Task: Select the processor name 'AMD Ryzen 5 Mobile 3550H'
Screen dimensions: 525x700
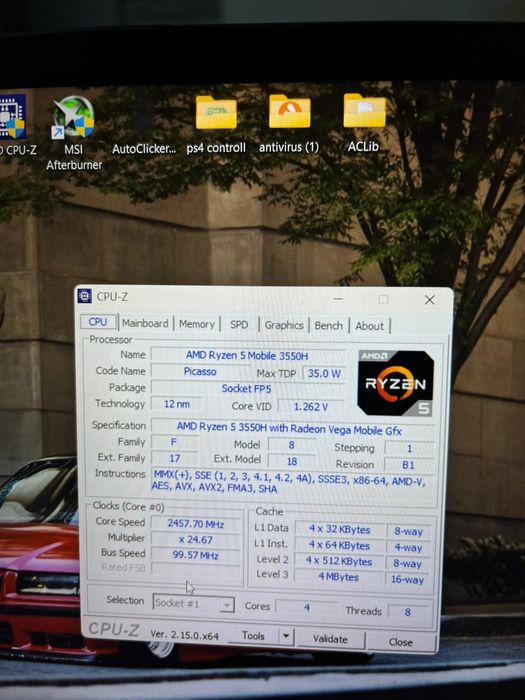Action: [247, 355]
